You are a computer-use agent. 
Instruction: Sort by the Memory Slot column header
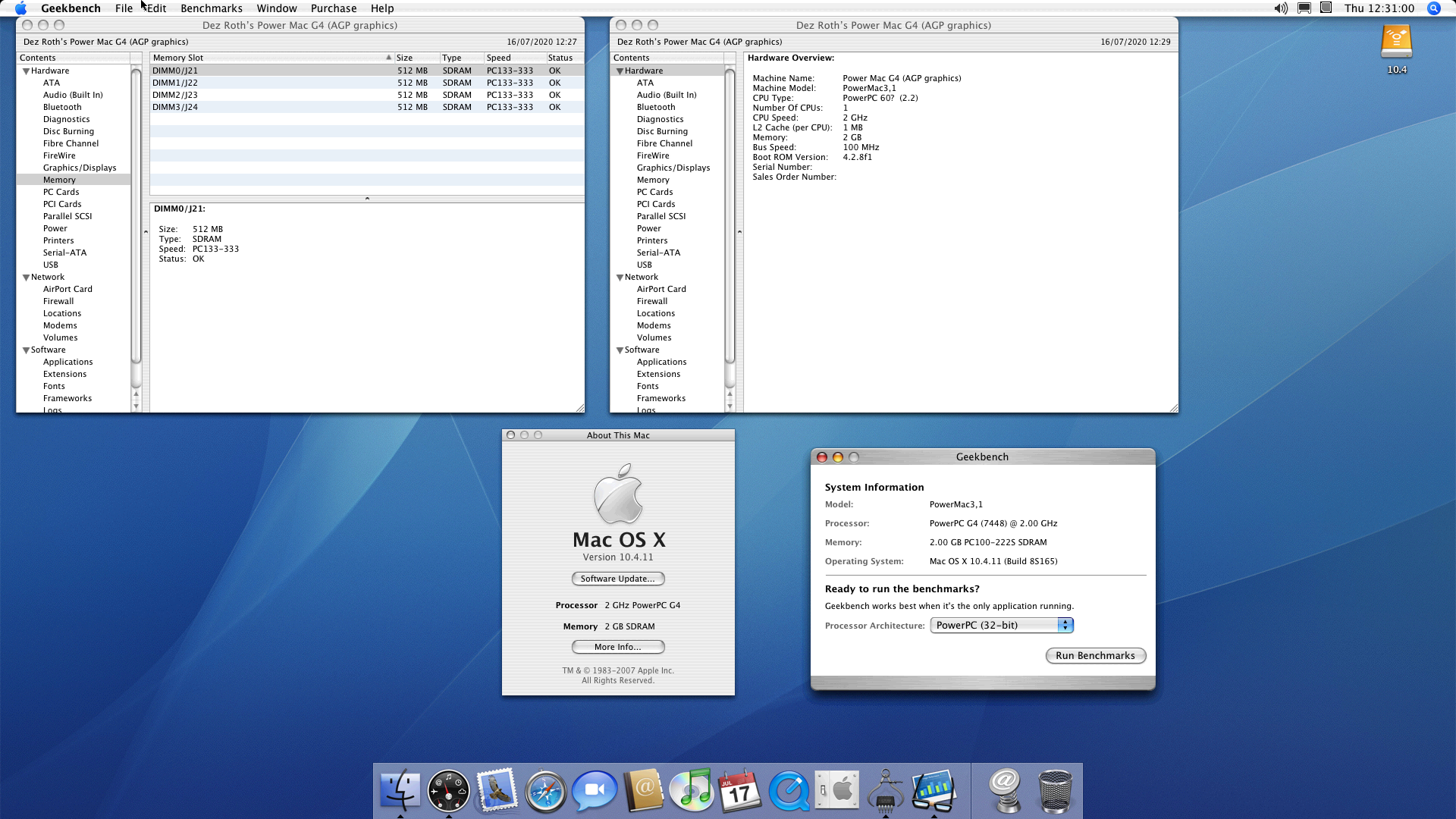pyautogui.click(x=271, y=58)
